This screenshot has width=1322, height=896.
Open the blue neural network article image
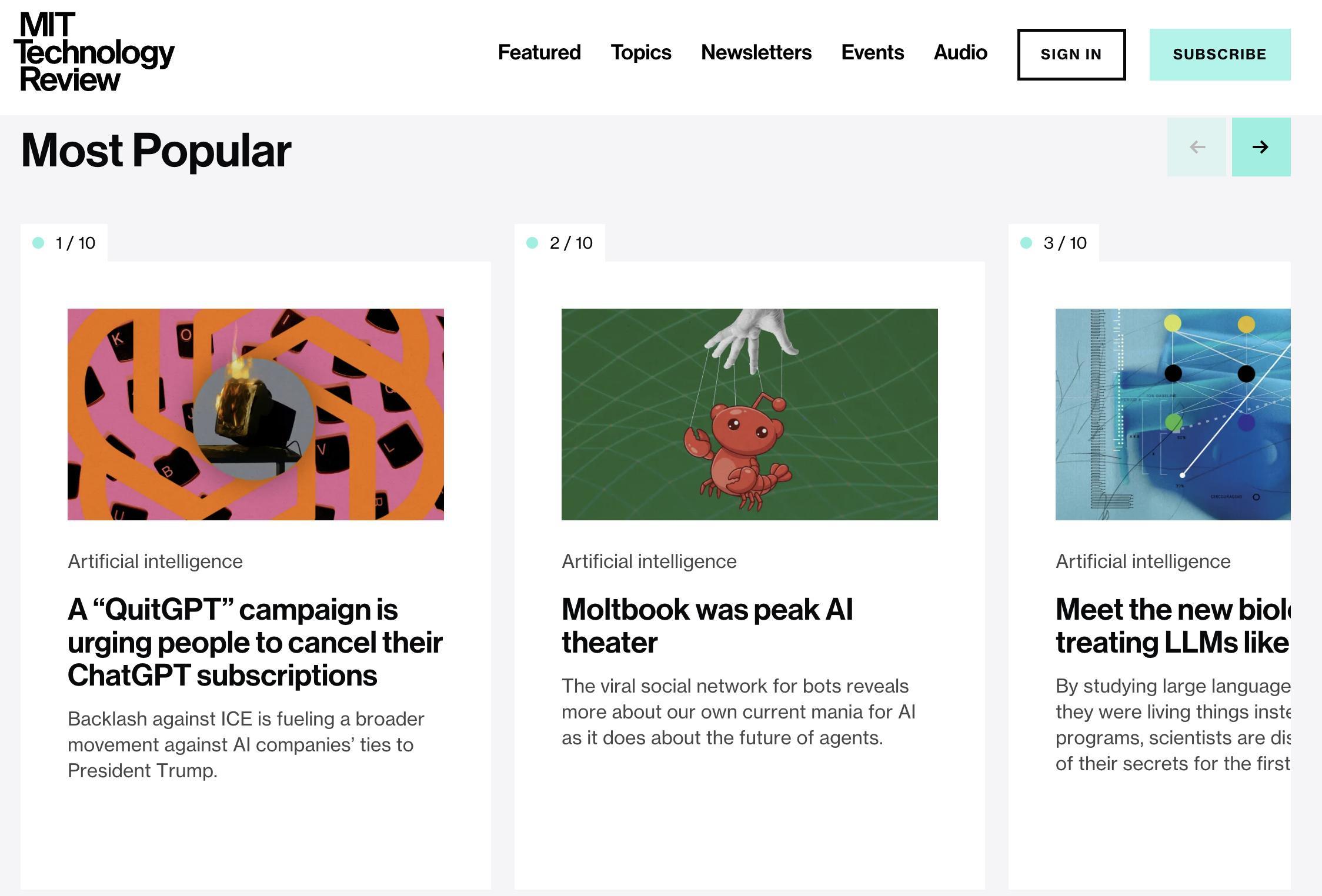pyautogui.click(x=1173, y=414)
